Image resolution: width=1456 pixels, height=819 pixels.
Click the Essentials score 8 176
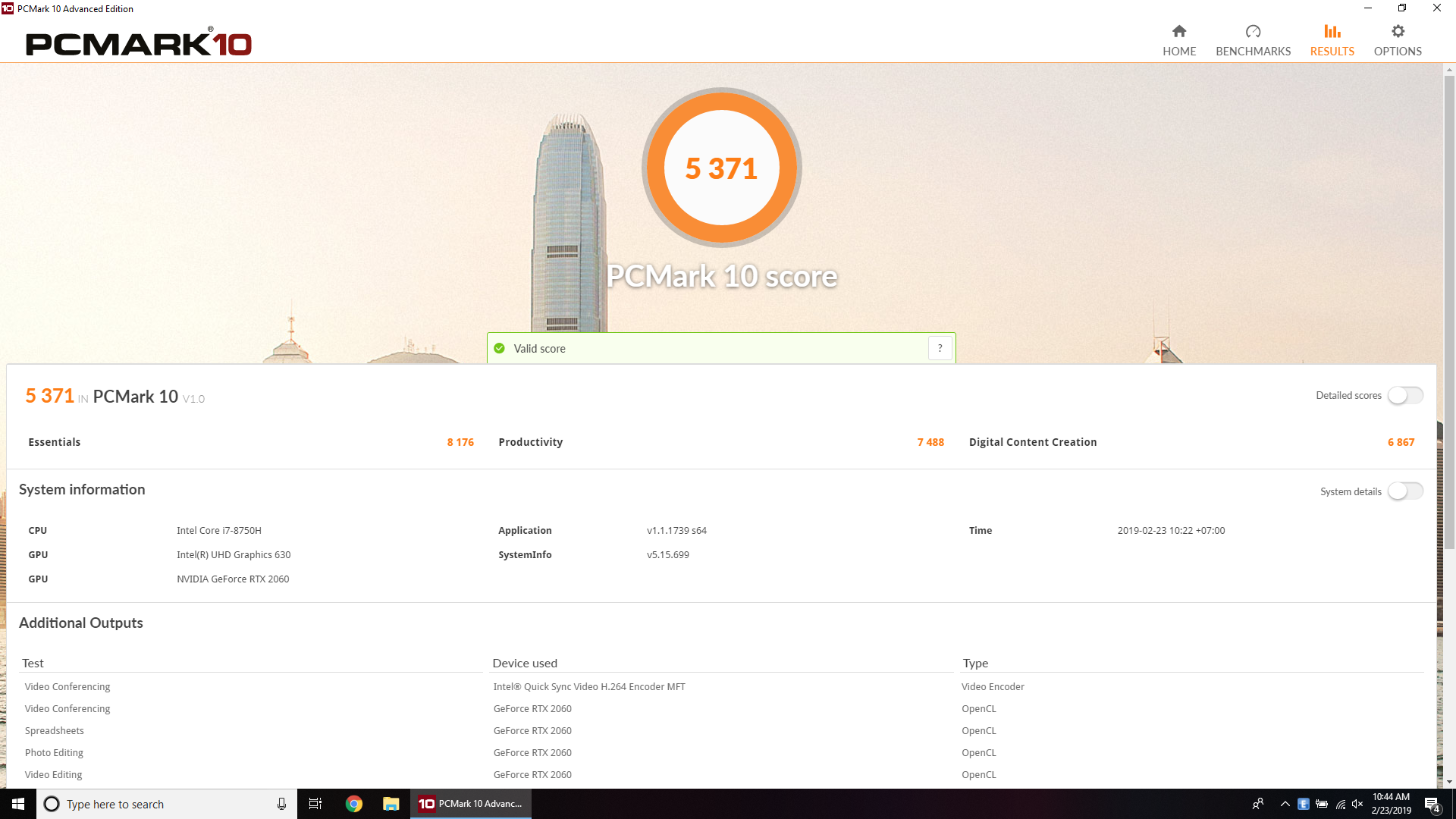pyautogui.click(x=460, y=442)
